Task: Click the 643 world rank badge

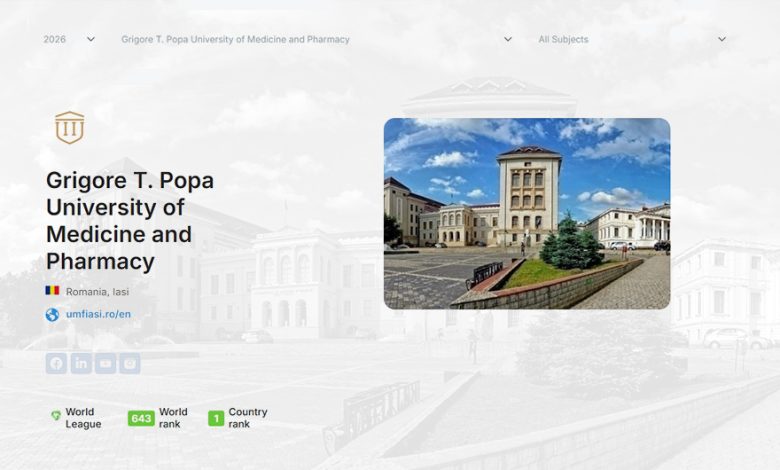Action: (x=141, y=418)
